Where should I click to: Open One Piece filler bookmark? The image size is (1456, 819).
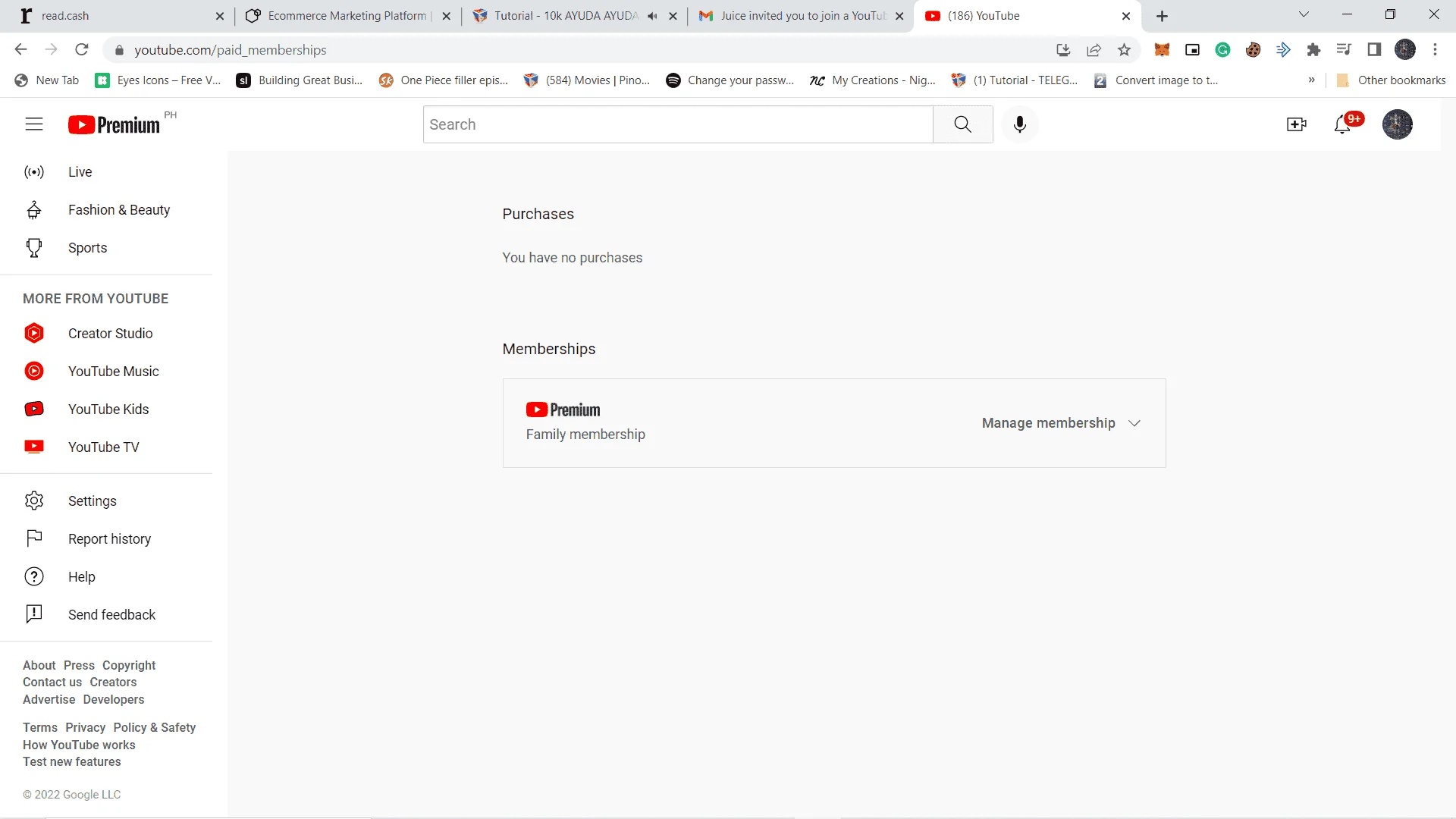click(x=444, y=80)
